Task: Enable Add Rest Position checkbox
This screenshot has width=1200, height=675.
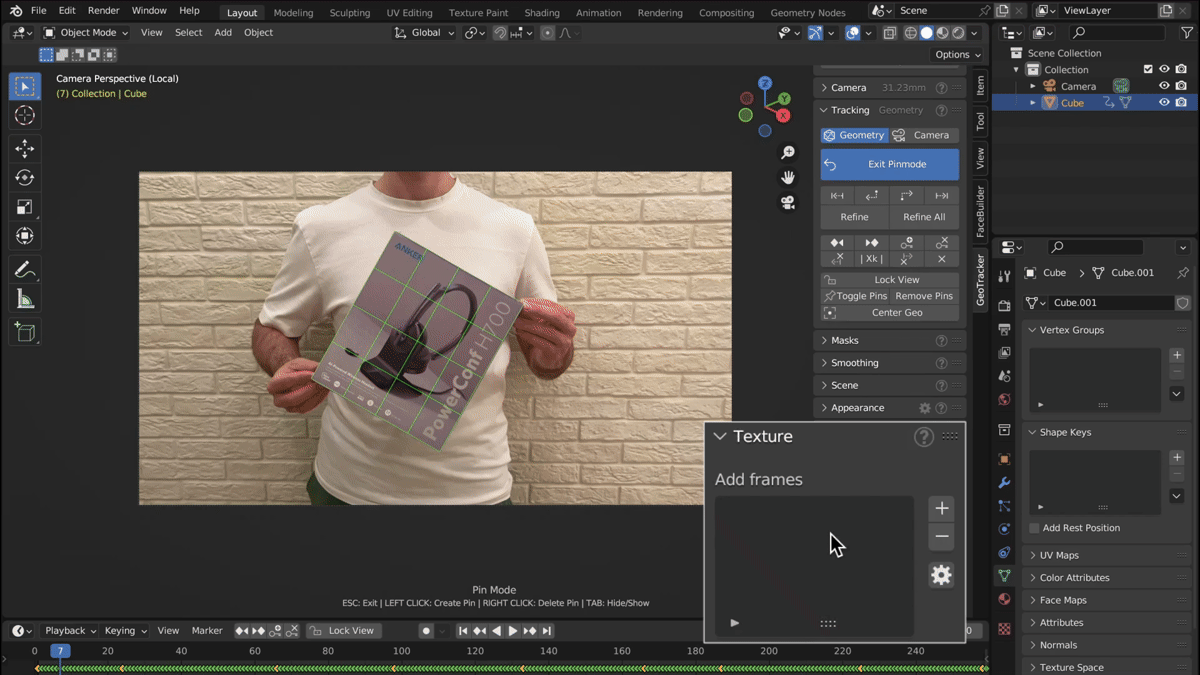Action: pyautogui.click(x=1034, y=528)
